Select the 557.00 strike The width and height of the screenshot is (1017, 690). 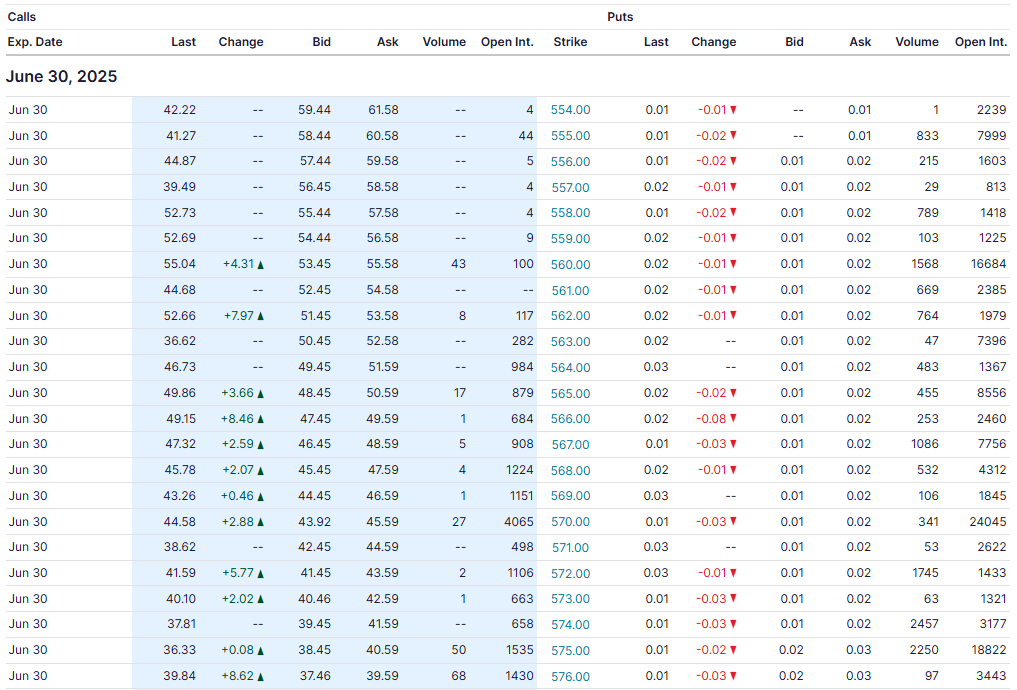[x=570, y=187]
